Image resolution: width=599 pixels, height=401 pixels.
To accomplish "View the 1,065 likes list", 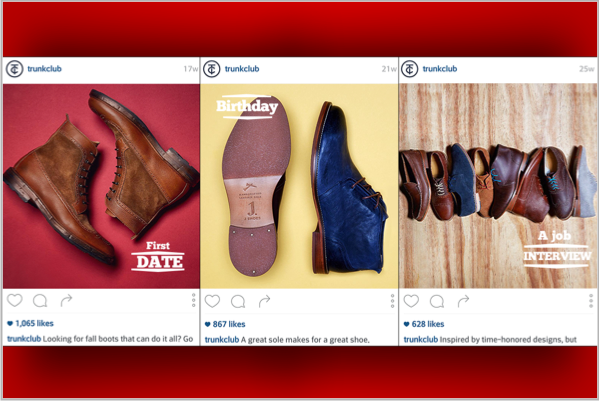I will (31, 323).
